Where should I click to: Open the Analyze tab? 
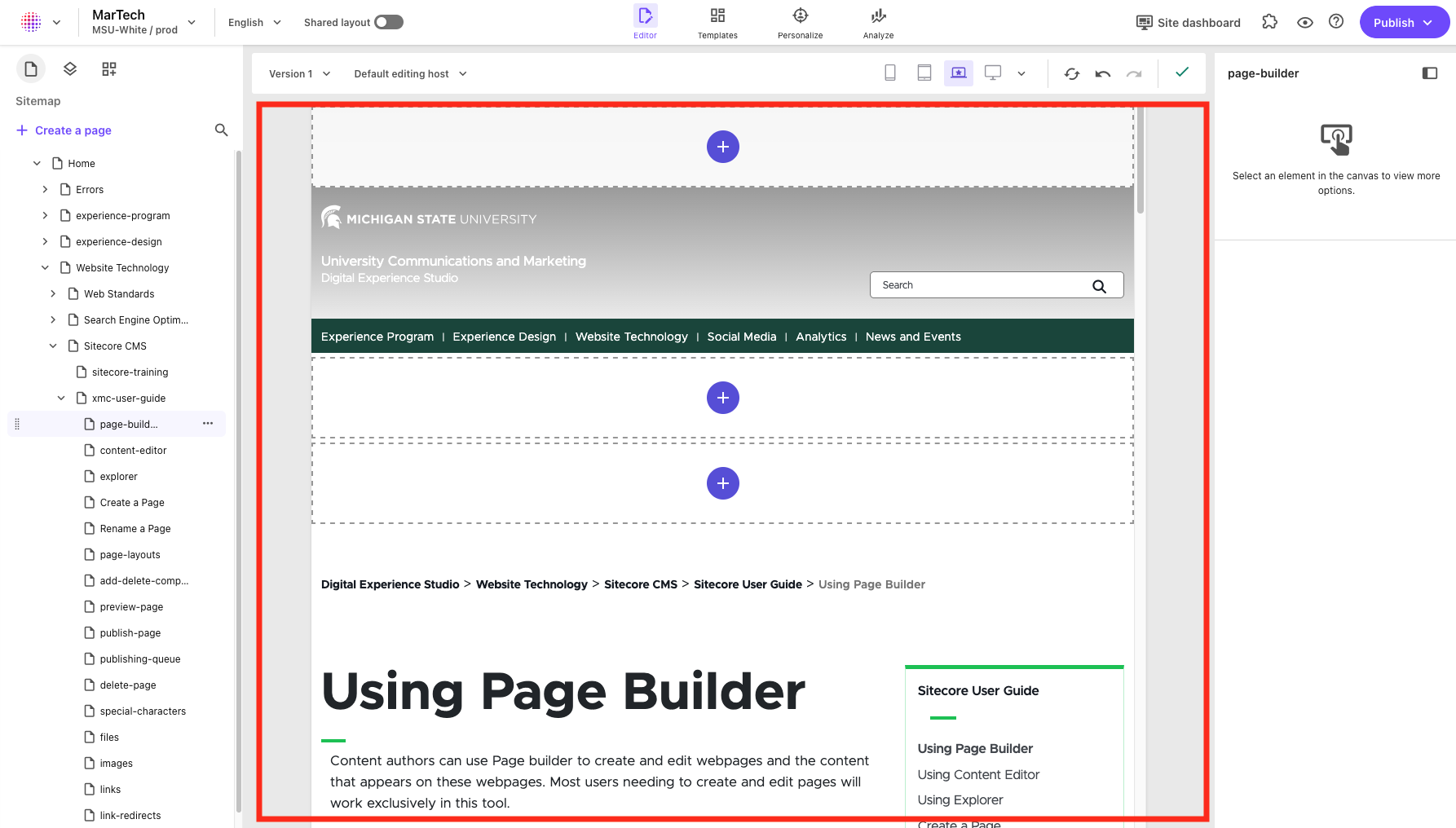(878, 23)
